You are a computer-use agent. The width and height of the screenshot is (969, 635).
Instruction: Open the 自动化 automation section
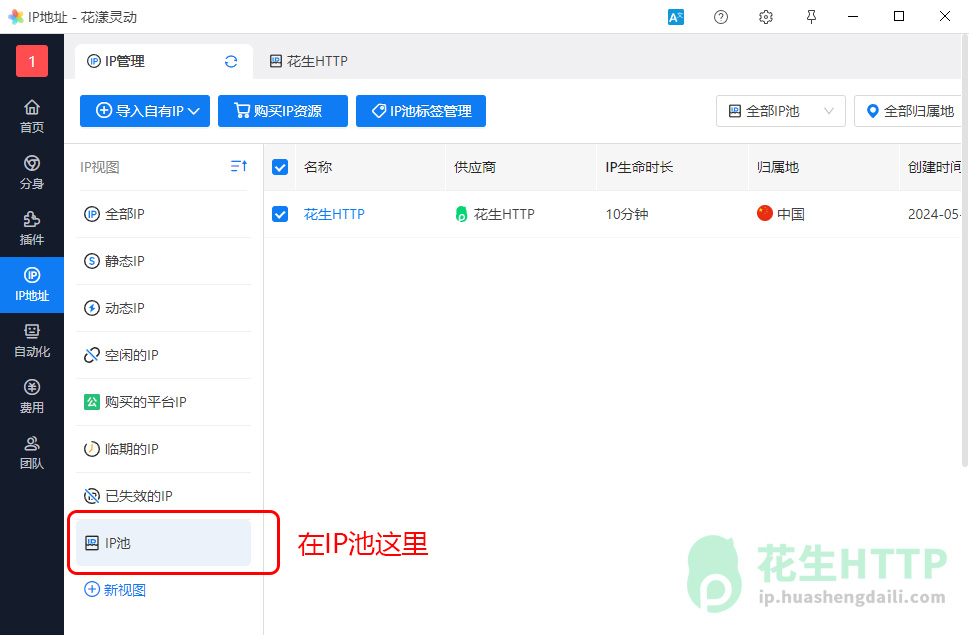[32, 341]
